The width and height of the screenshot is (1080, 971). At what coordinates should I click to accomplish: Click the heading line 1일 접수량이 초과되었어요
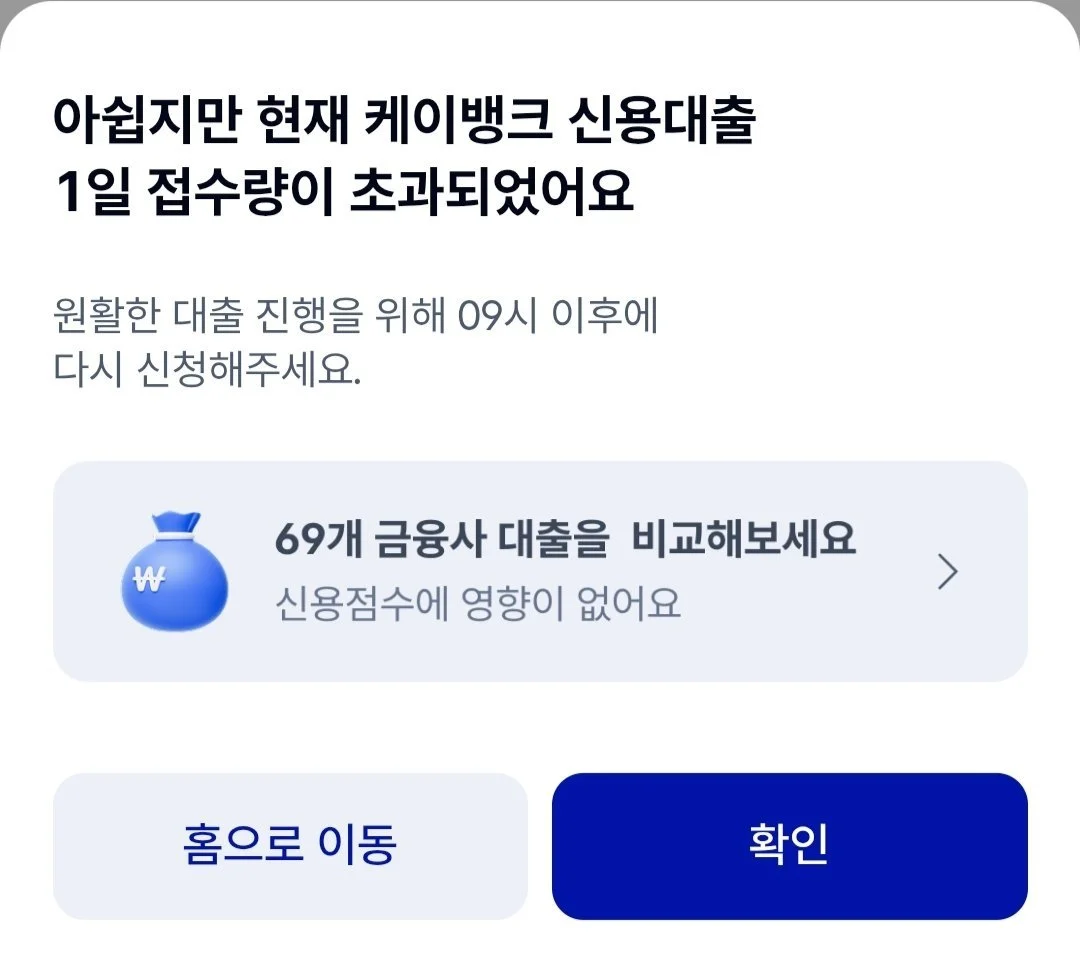345,192
